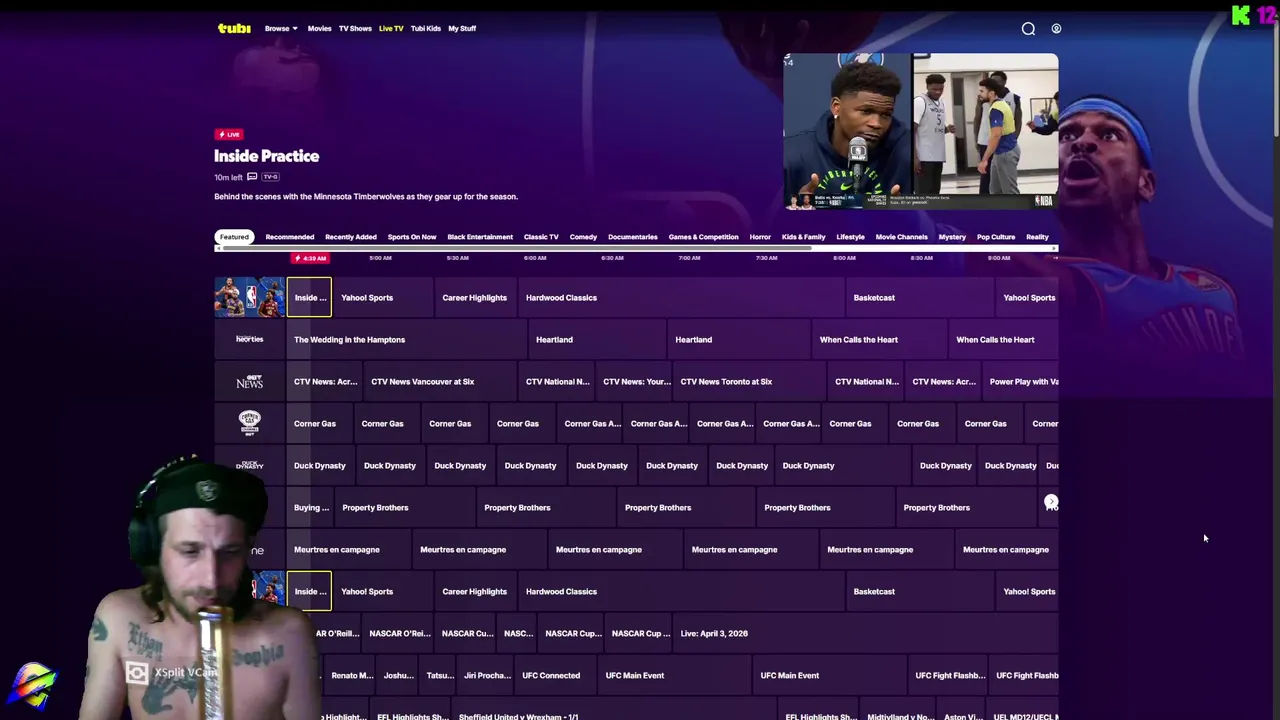Switch to the Games & Competition tab
This screenshot has height=720, width=1280.
(x=703, y=237)
